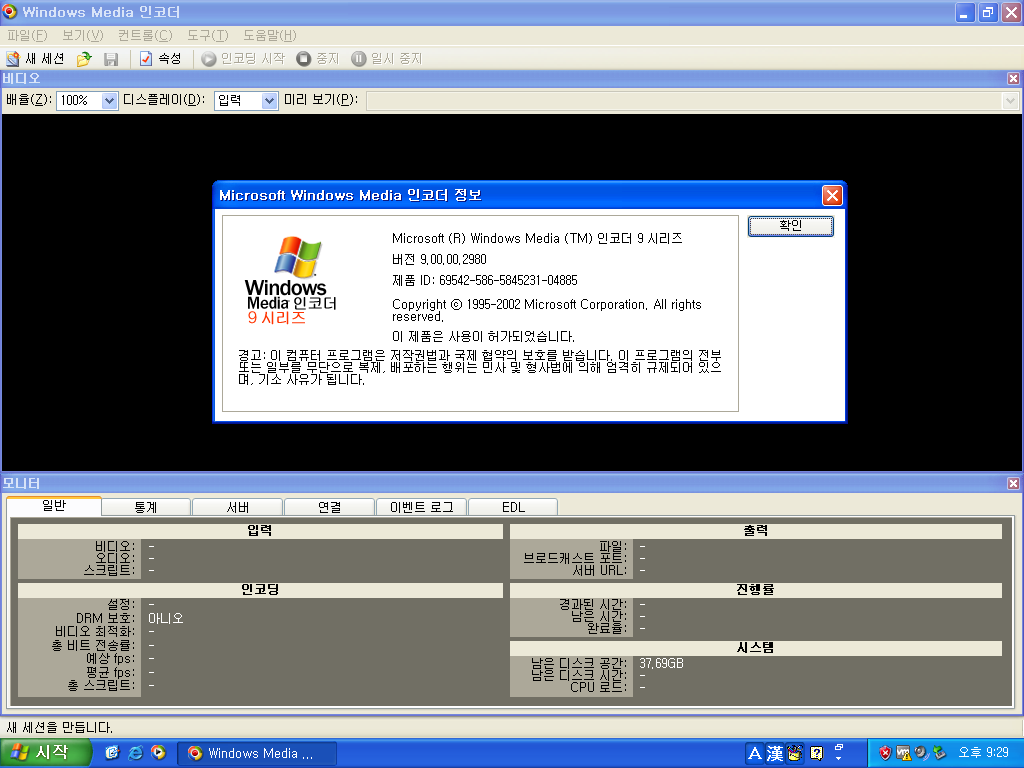Click the 확인 button in the info dialog
This screenshot has width=1024, height=768.
[790, 226]
